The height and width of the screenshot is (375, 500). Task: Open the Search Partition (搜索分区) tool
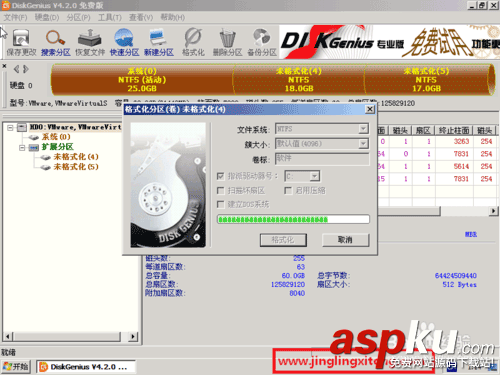pos(56,42)
